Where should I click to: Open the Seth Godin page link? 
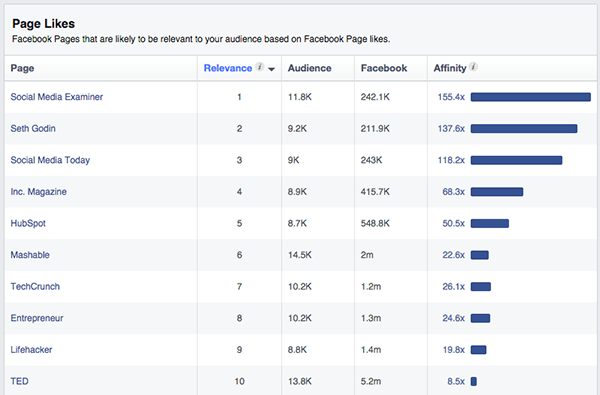33,129
